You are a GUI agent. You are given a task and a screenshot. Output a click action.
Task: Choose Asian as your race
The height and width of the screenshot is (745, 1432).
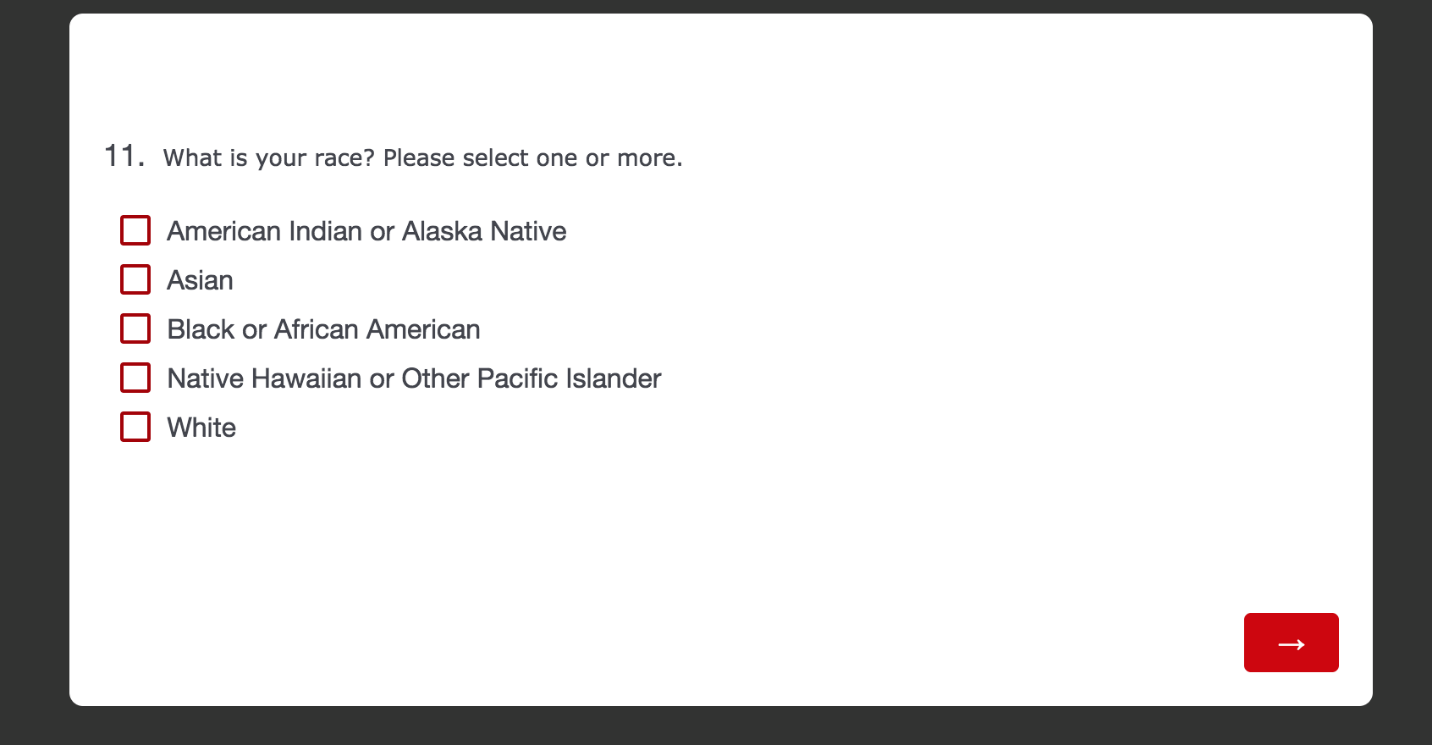pos(135,279)
